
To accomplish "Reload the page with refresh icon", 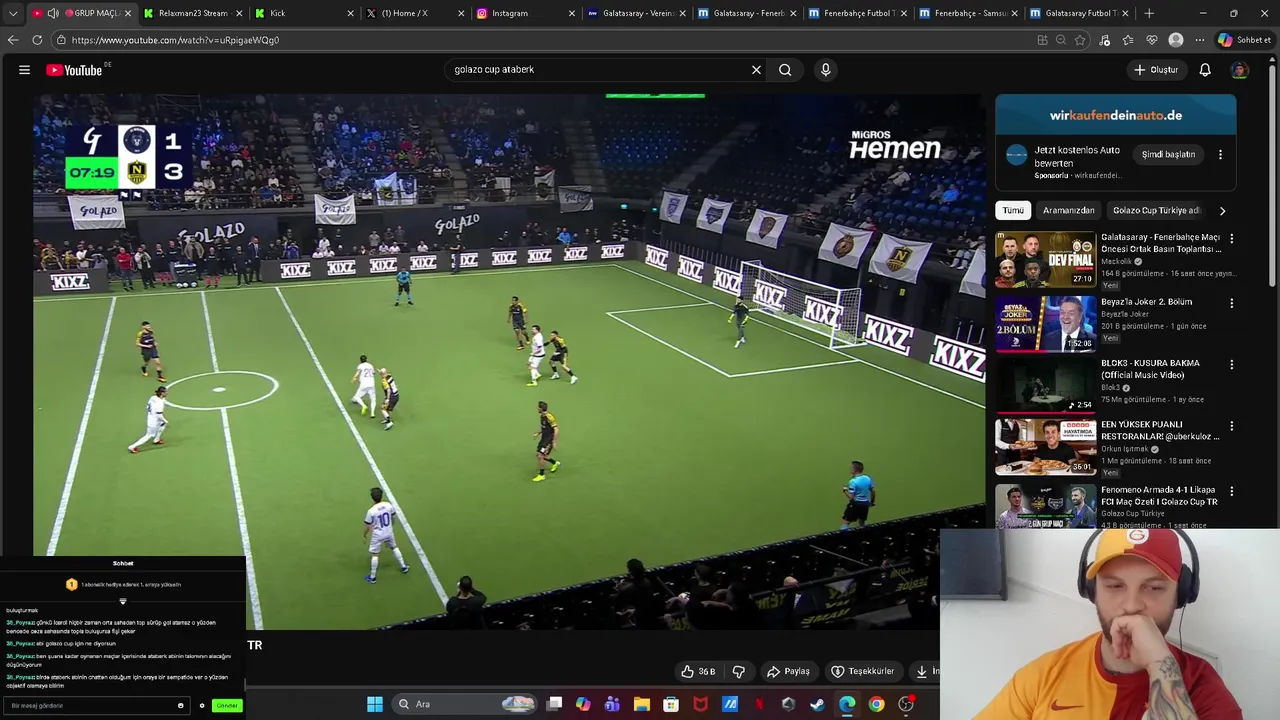I will pos(37,40).
